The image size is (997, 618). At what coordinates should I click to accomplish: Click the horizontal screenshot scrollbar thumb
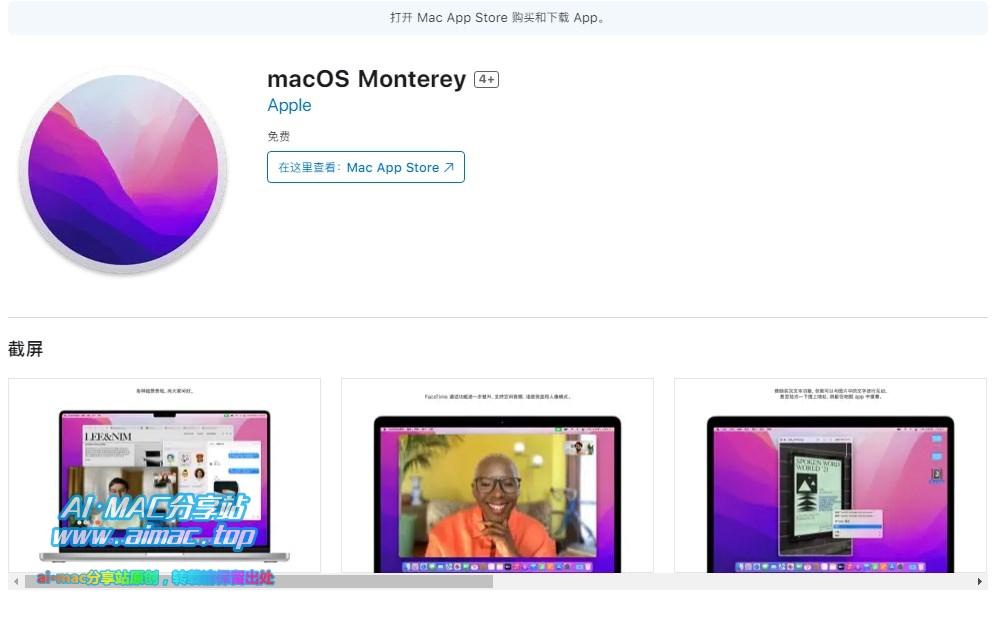(259, 581)
